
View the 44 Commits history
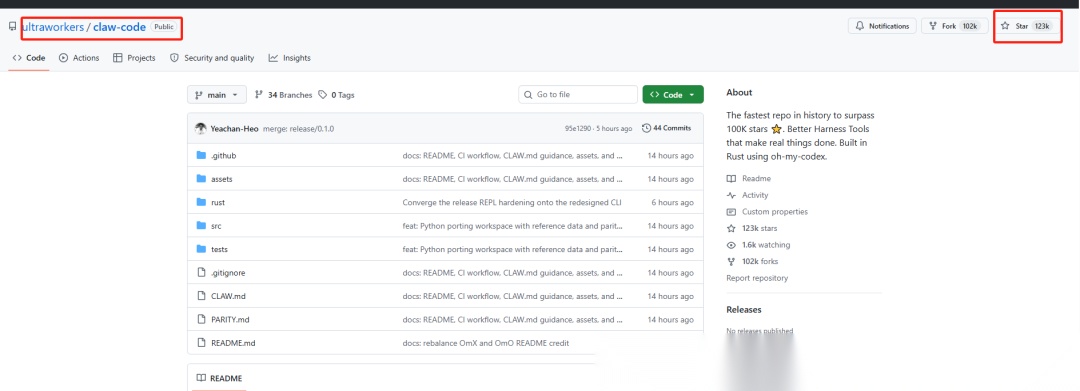(666, 128)
